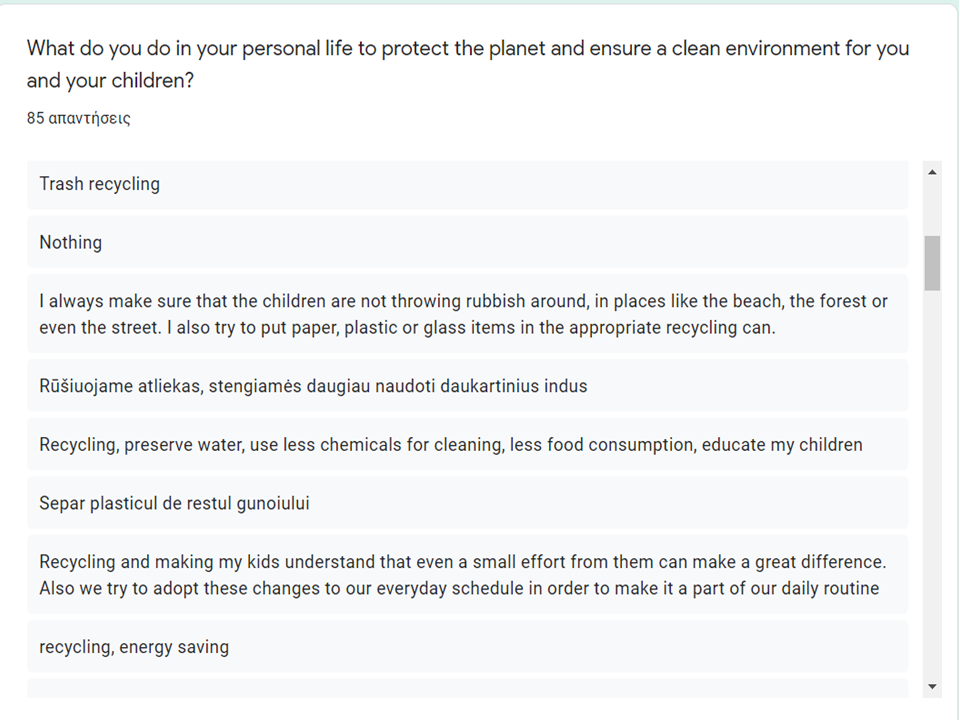Click the word 'Recycling' in the fifth response
This screenshot has height=720, width=960.
pos(69,444)
